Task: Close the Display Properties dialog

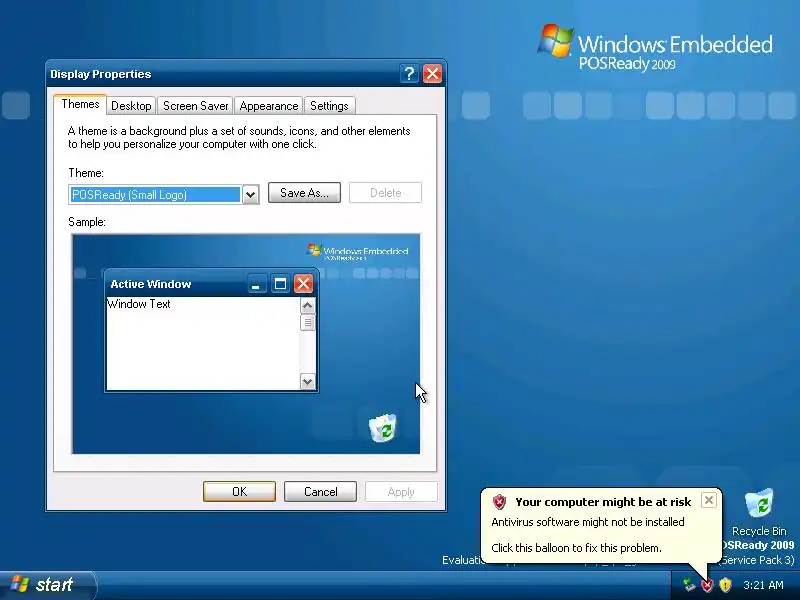Action: 432,74
